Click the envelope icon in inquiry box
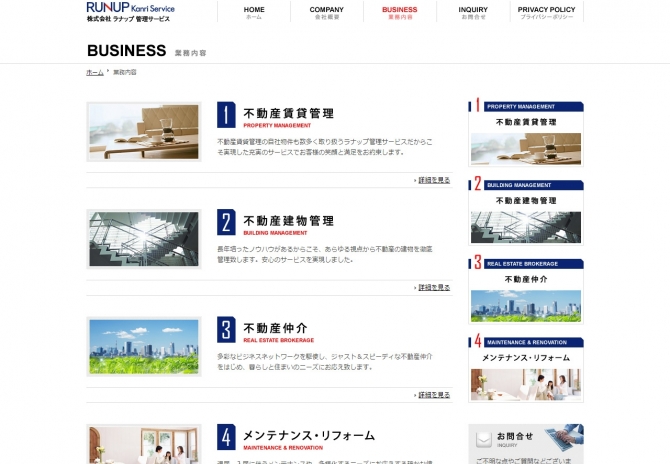This screenshot has height=464, width=670. click(x=484, y=440)
